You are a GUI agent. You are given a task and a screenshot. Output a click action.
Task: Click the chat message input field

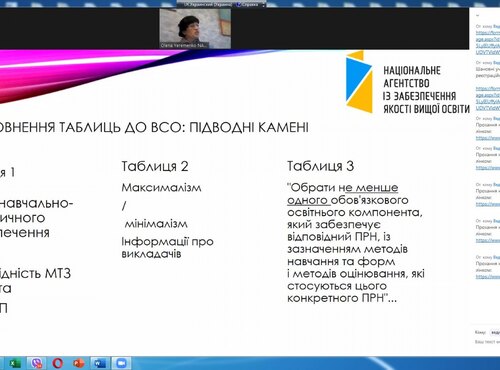click(487, 342)
